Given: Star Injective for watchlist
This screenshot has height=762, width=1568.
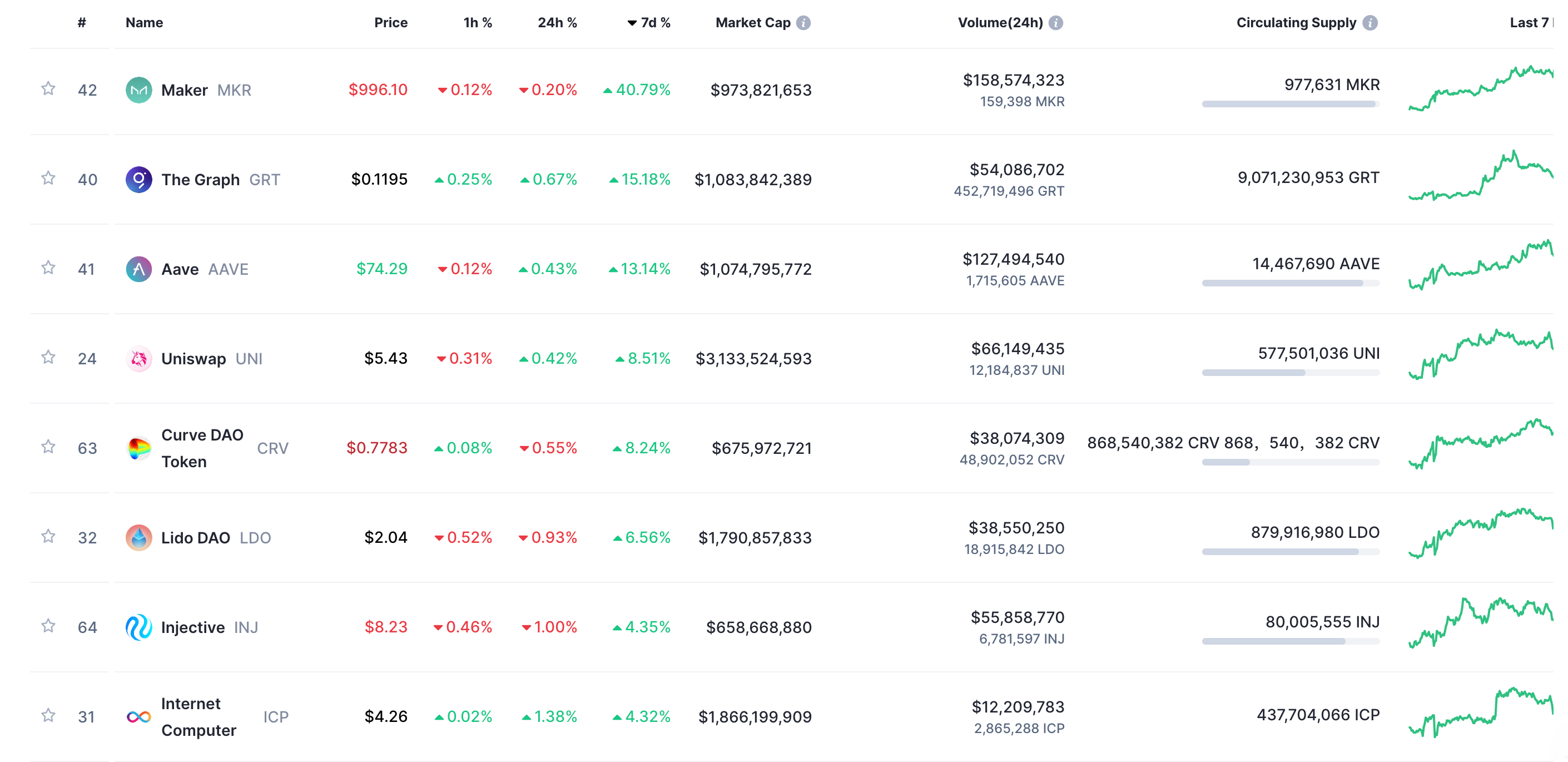Looking at the screenshot, I should [48, 626].
